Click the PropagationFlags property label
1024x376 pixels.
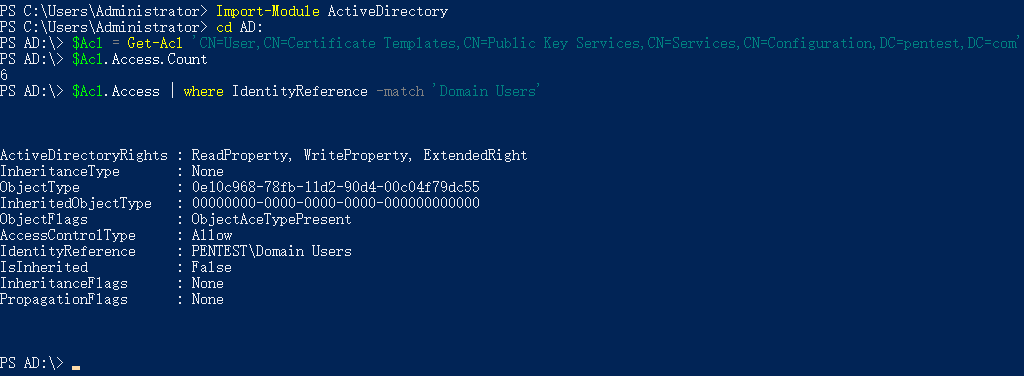tap(64, 299)
